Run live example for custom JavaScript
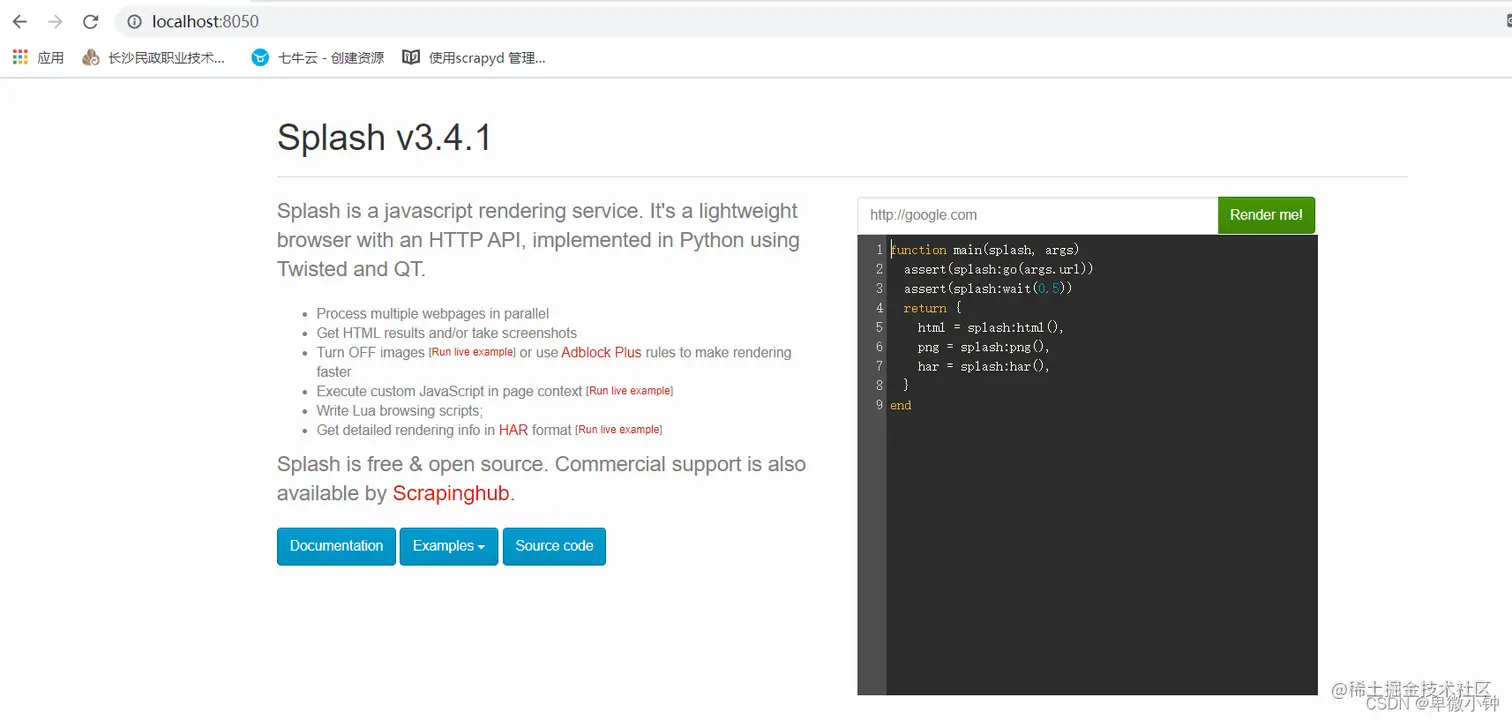Image resolution: width=1512 pixels, height=720 pixels. click(x=629, y=391)
